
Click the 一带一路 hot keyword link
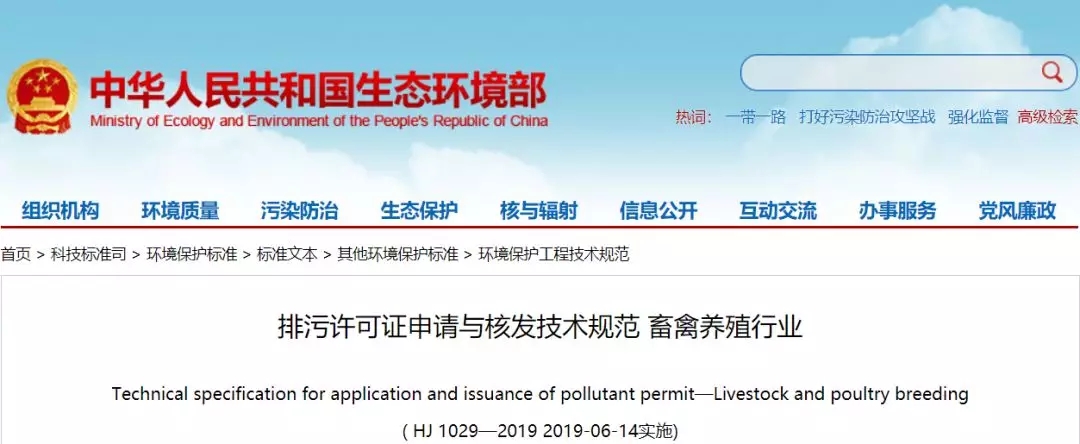coord(756,117)
